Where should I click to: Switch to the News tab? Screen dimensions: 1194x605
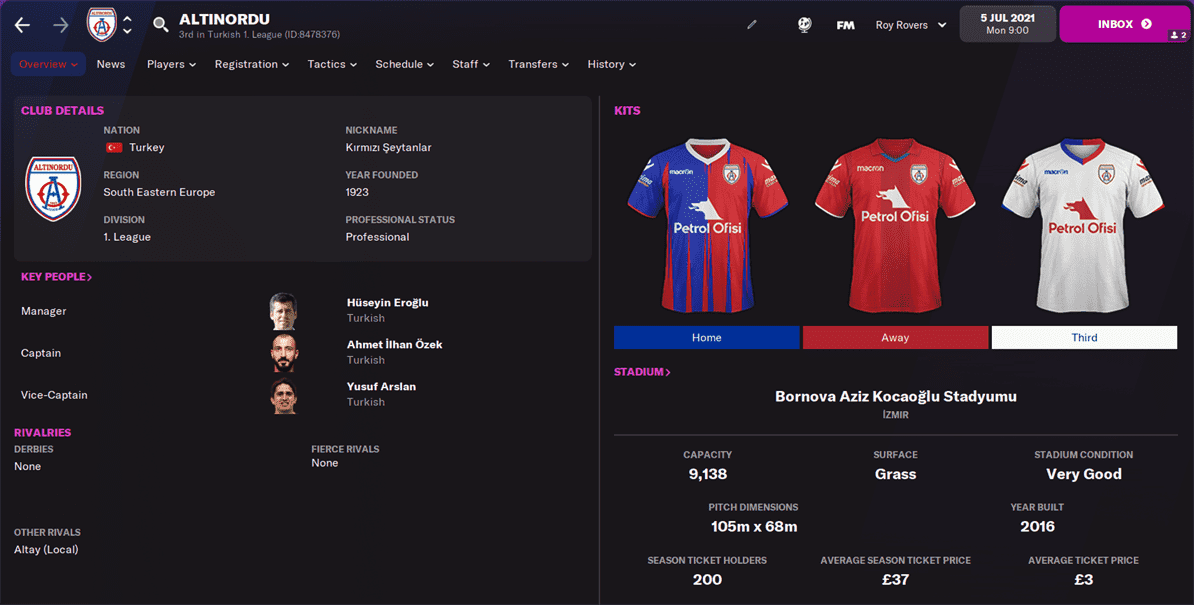[x=110, y=64]
